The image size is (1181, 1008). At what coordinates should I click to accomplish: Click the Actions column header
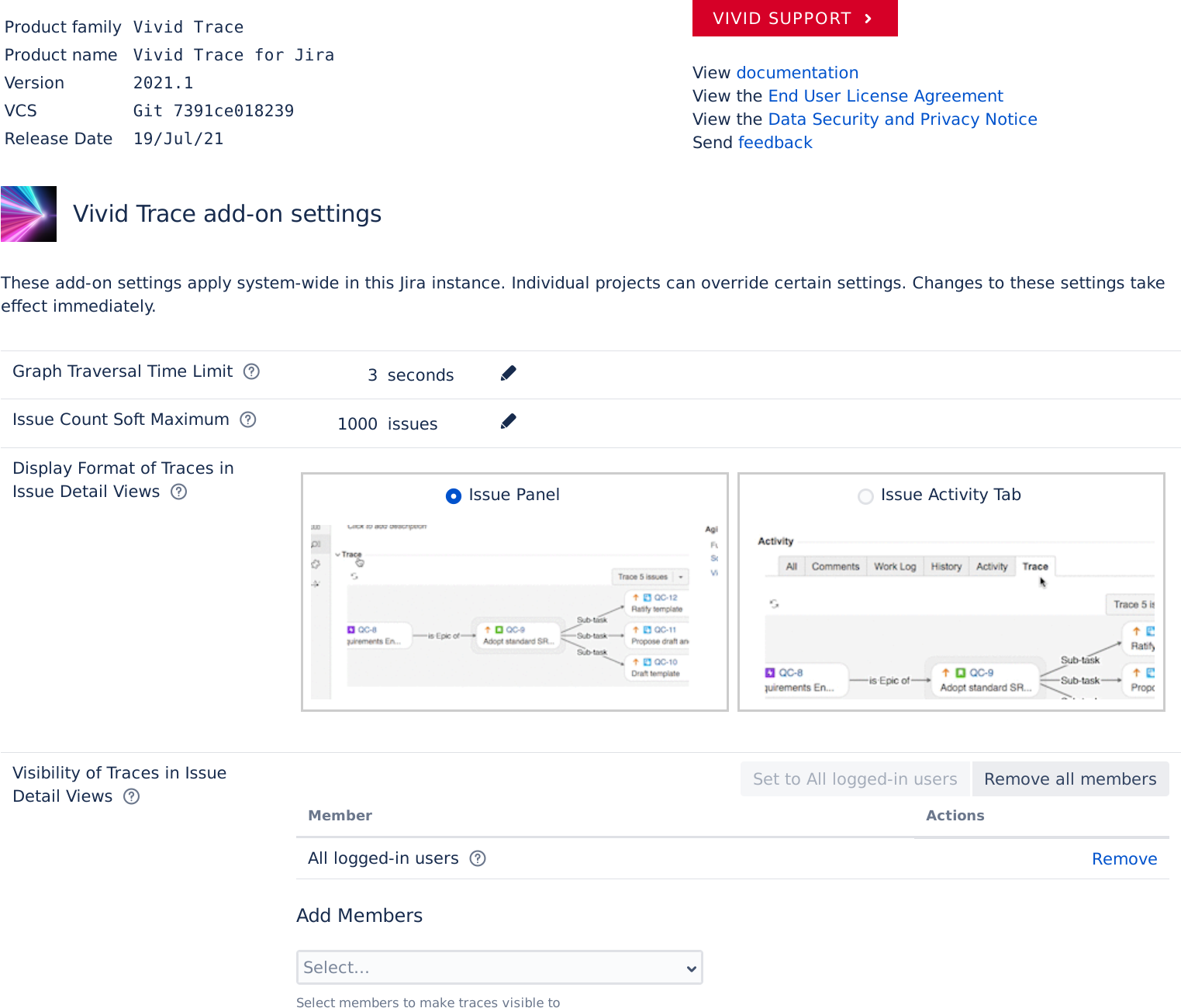[x=955, y=816]
